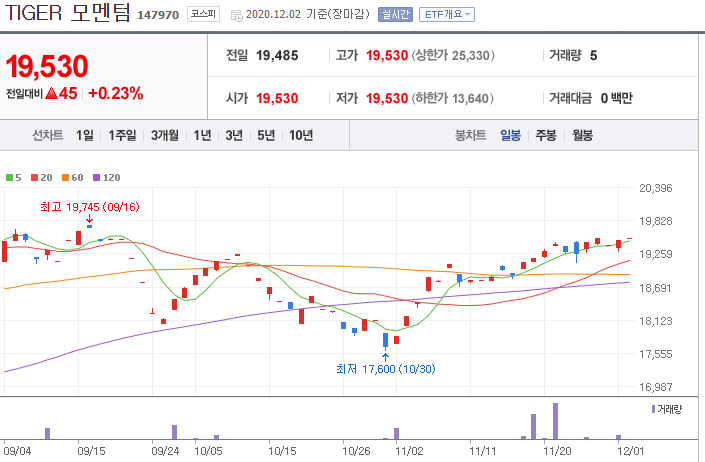Click the 최저 17,600 (10/30) low label

(386, 369)
